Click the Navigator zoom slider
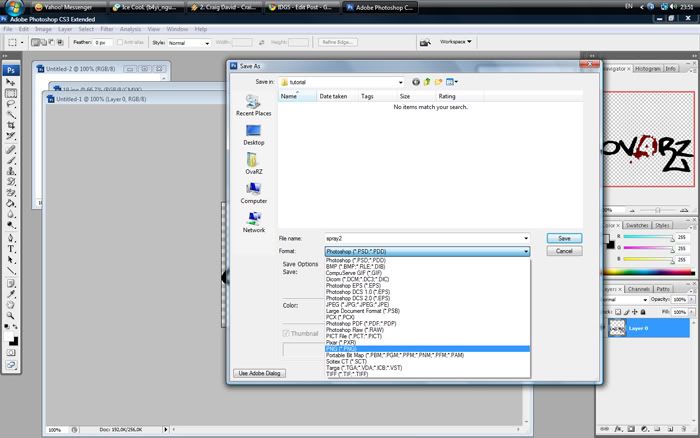This screenshot has height=438, width=700. tap(658, 210)
